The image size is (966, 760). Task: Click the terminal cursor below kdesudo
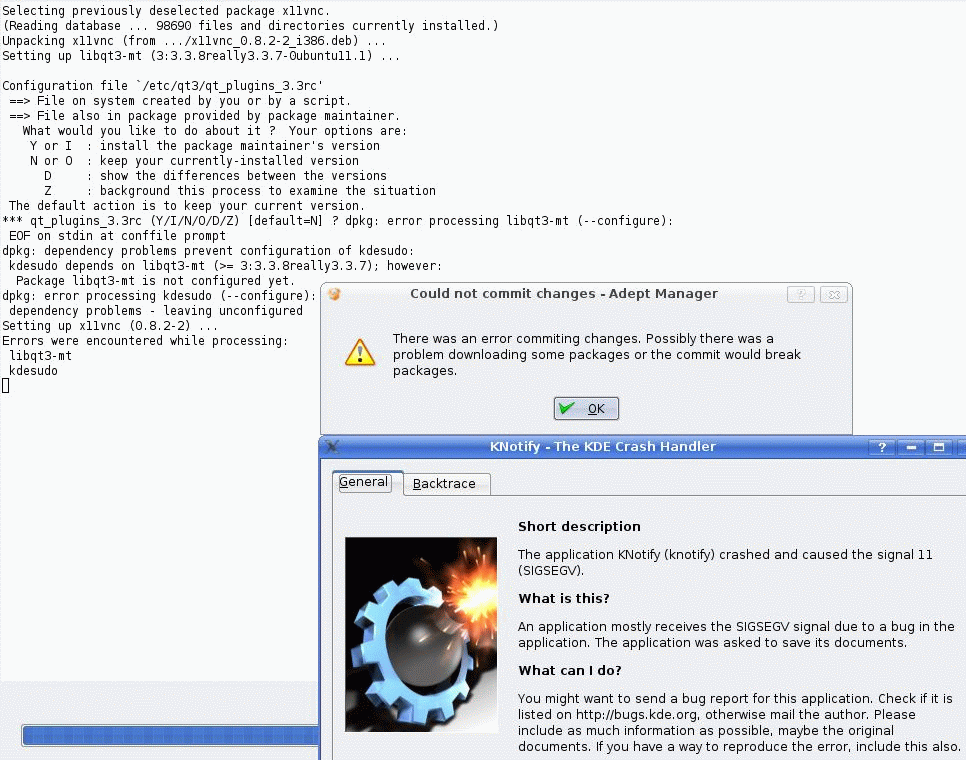pyautogui.click(x=5, y=386)
